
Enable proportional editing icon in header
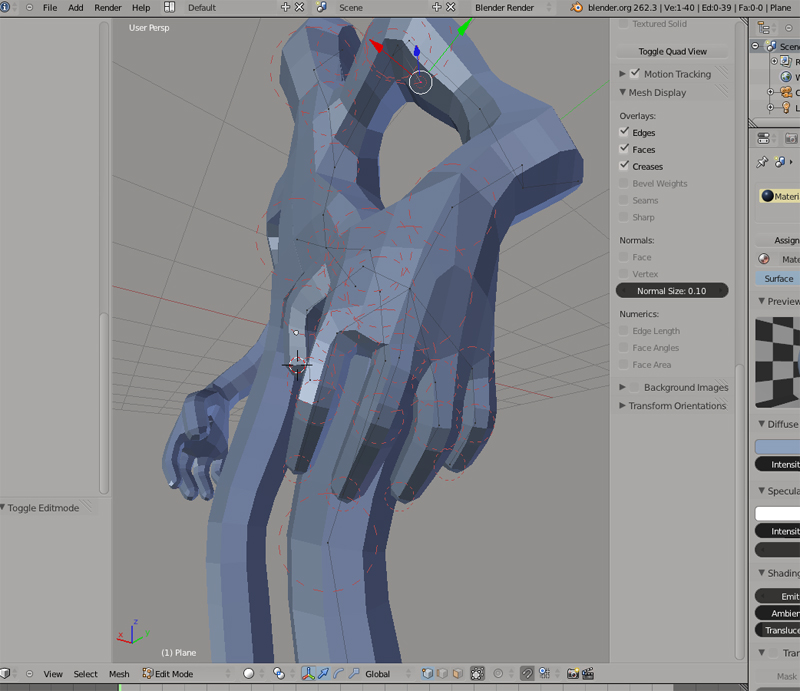[497, 674]
